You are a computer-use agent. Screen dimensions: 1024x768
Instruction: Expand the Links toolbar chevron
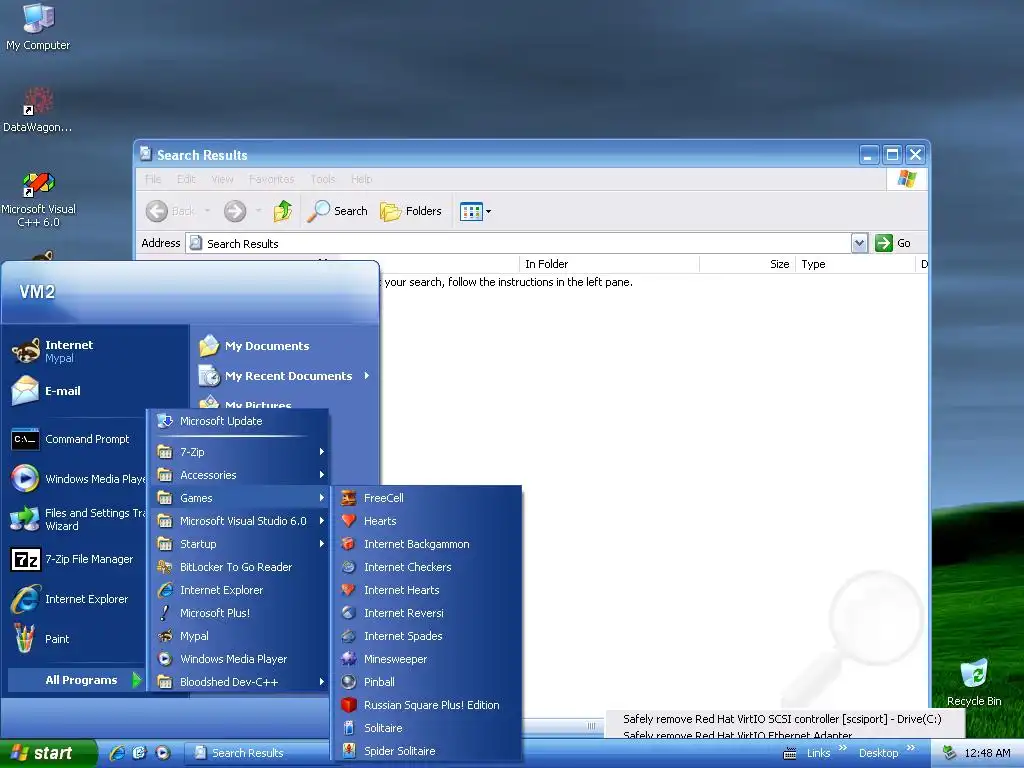tap(842, 748)
